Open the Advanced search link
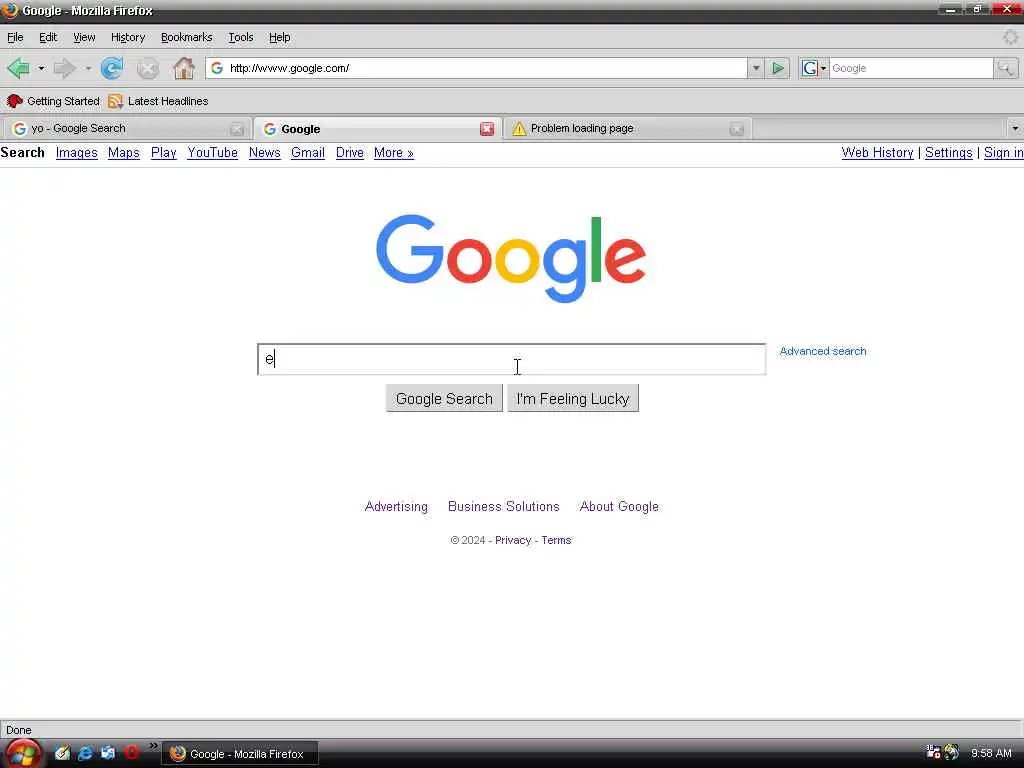This screenshot has width=1024, height=768. point(823,351)
